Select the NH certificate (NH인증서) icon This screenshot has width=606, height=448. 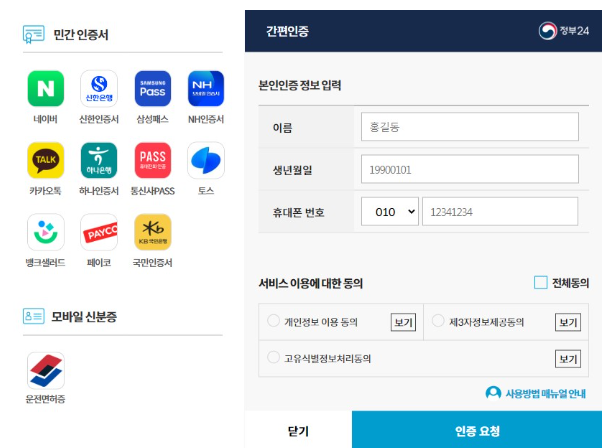[206, 89]
